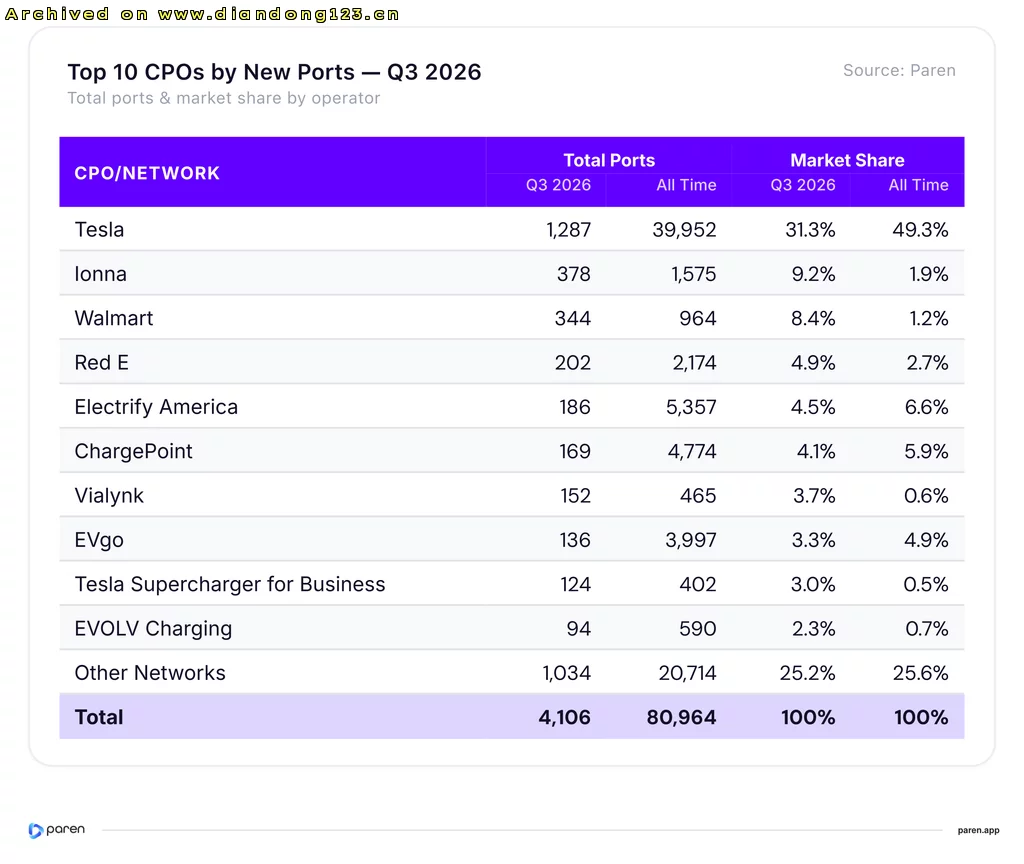Click the '31.3%' market share value
This screenshot has width=1024, height=864.
point(810,230)
